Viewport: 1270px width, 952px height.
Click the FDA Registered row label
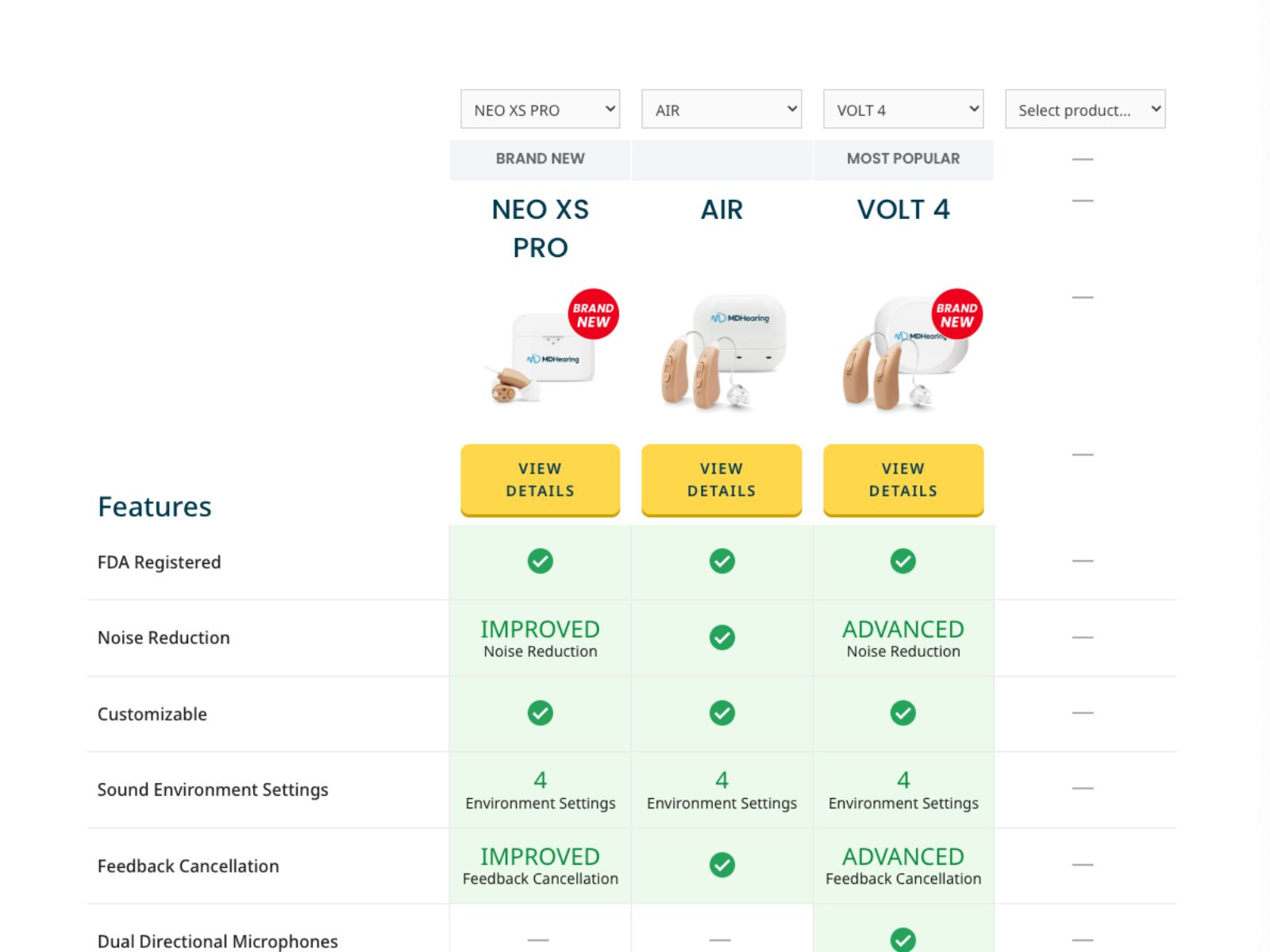(x=159, y=562)
